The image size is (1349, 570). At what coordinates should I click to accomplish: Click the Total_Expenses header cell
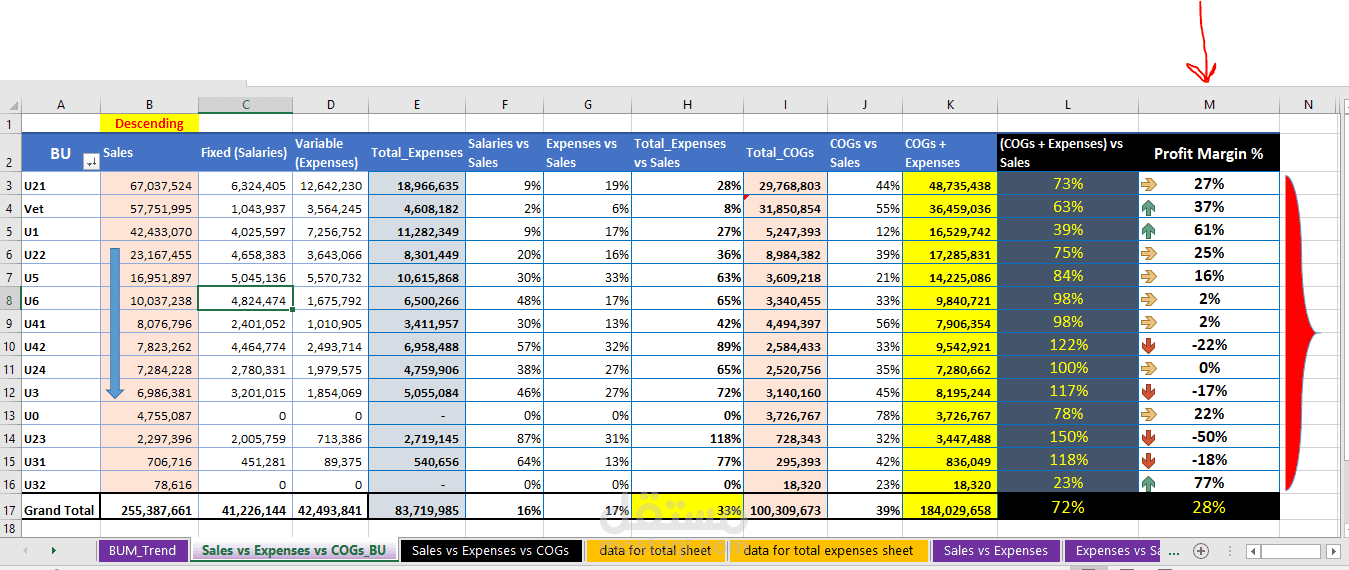click(x=417, y=153)
